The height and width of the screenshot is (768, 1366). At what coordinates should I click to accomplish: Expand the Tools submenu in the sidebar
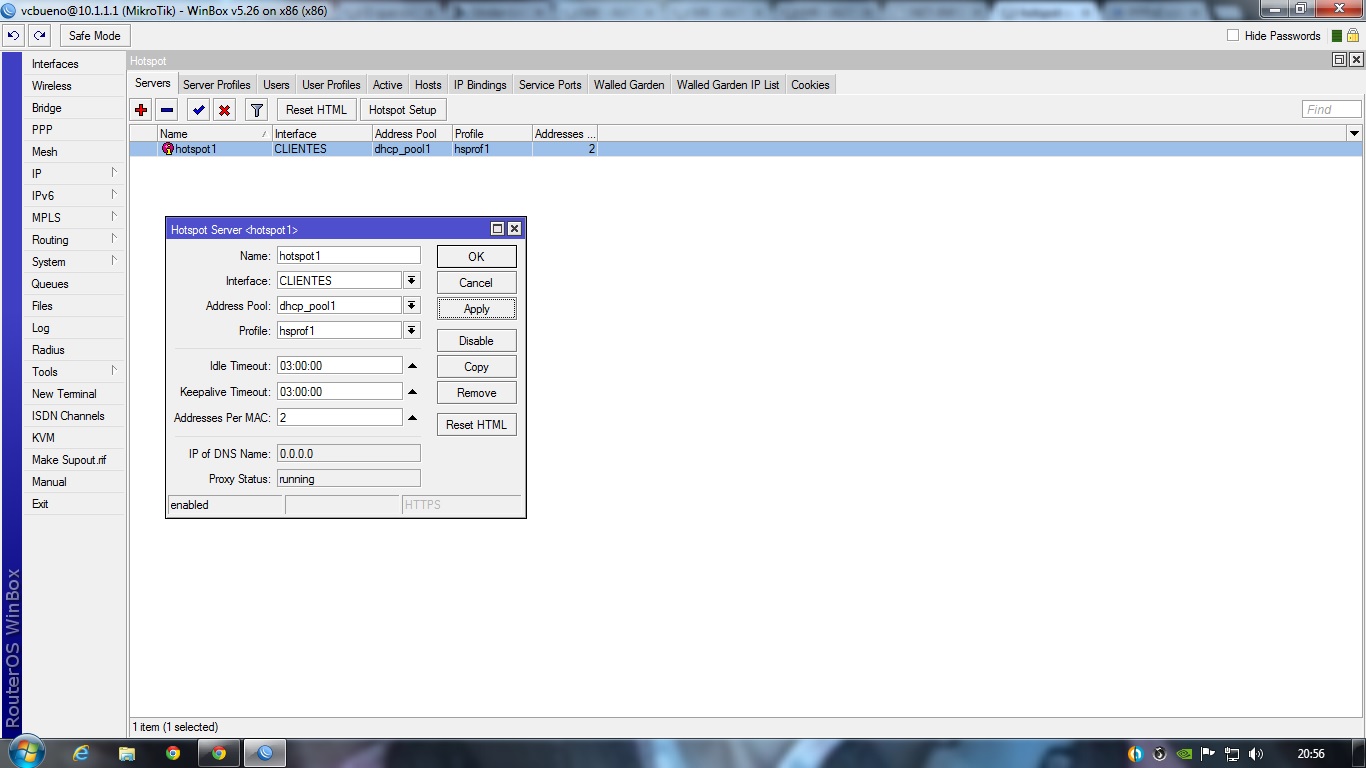point(74,372)
